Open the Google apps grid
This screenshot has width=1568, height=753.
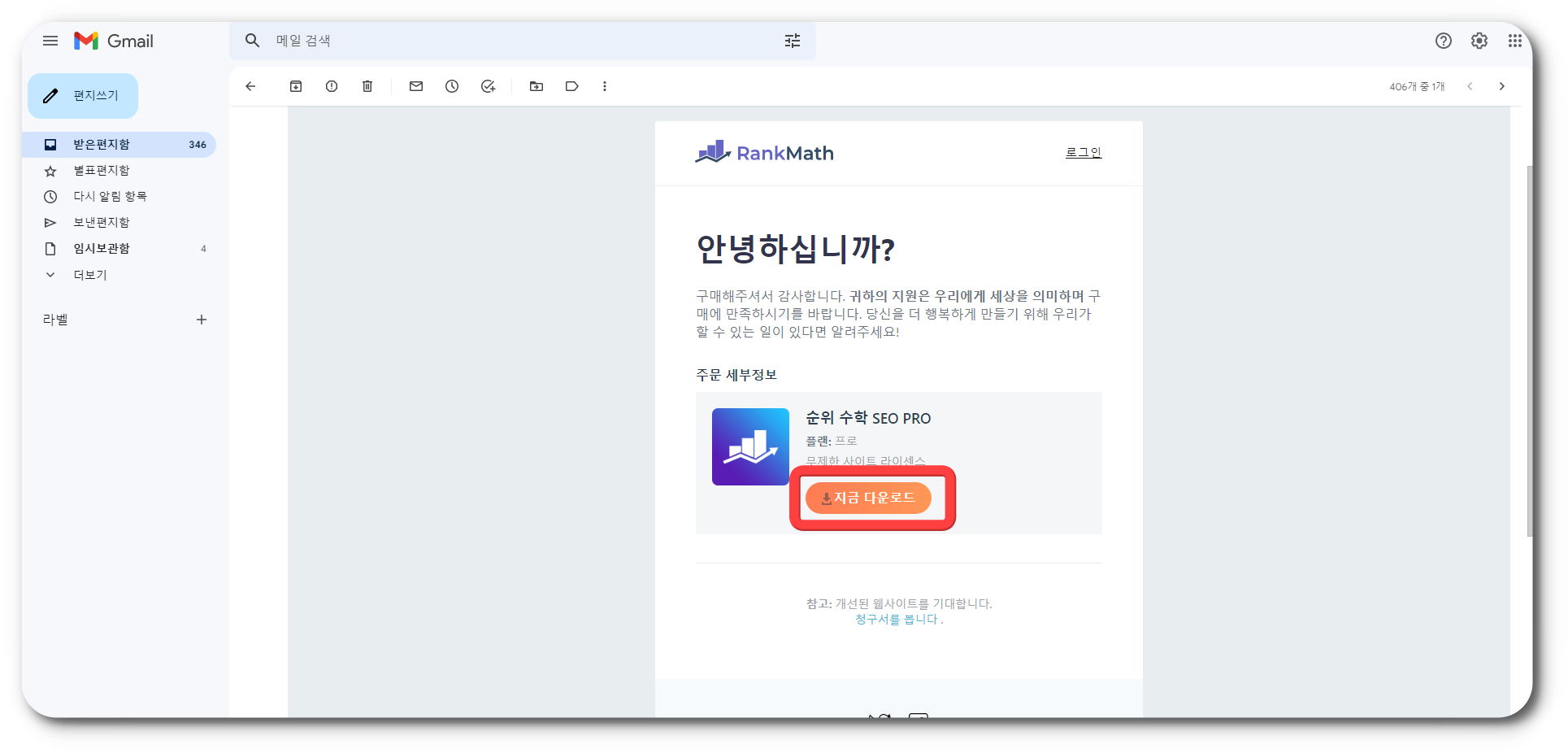pyautogui.click(x=1515, y=41)
